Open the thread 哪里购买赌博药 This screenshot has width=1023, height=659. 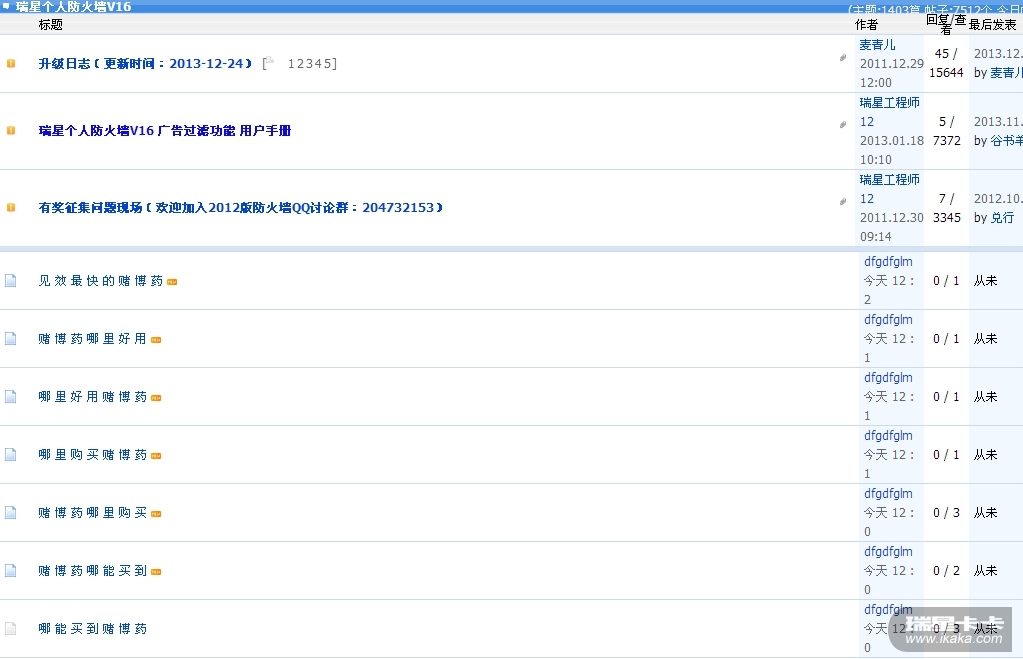pyautogui.click(x=92, y=455)
